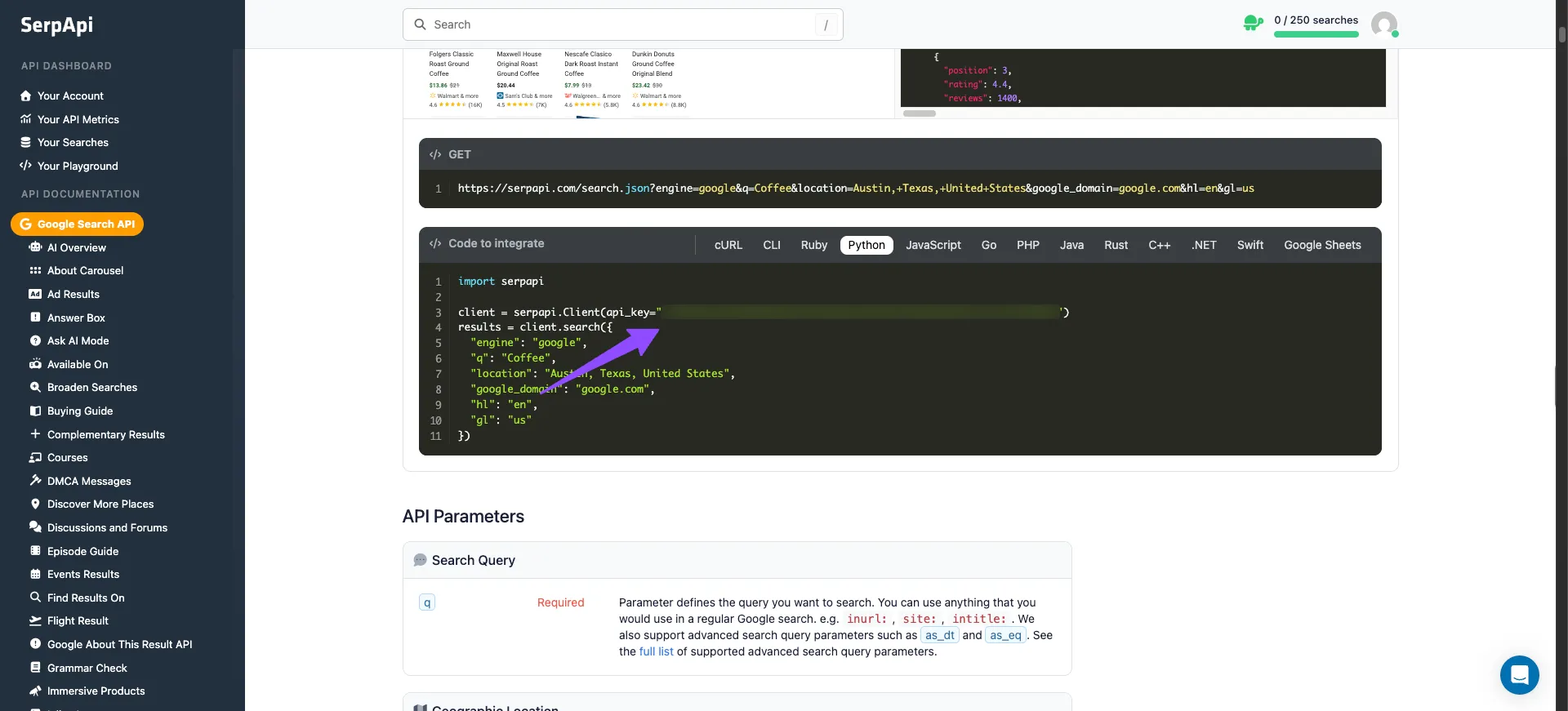Viewport: 1568px width, 711px height.
Task: Click the "google_domain" code line
Action: point(563,389)
